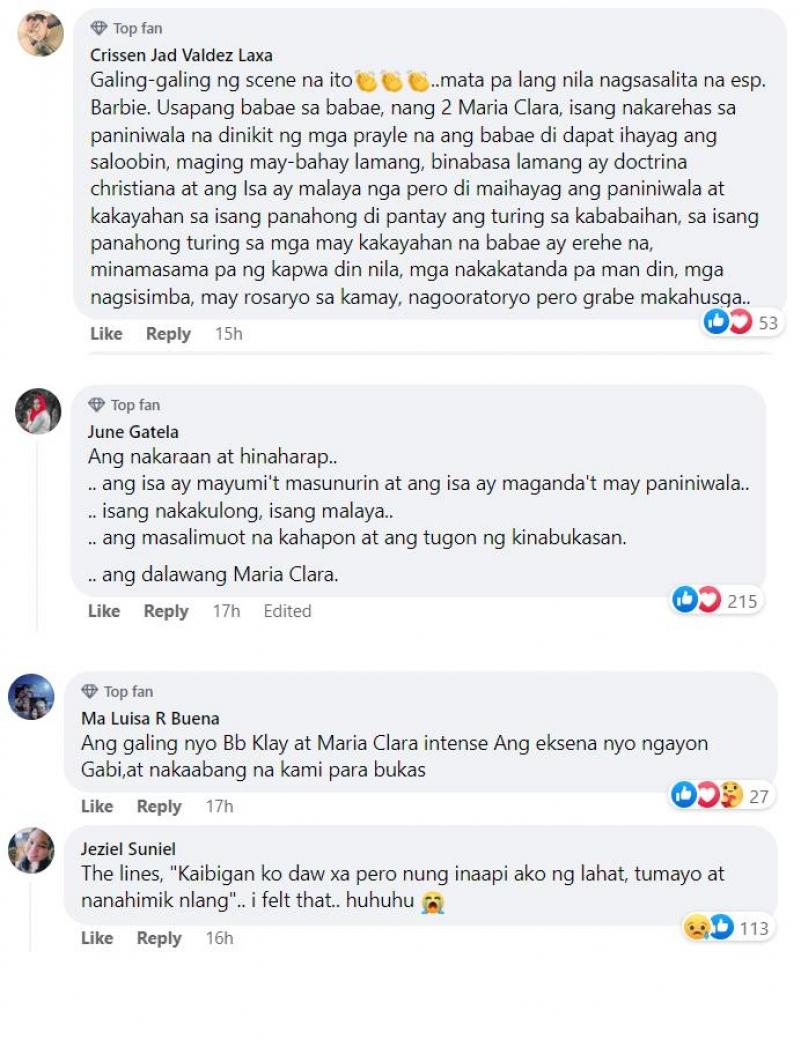Image resolution: width=801 pixels, height=1040 pixels.
Task: Click Top fan diamond badge on Crissen's comment
Action: (99, 28)
